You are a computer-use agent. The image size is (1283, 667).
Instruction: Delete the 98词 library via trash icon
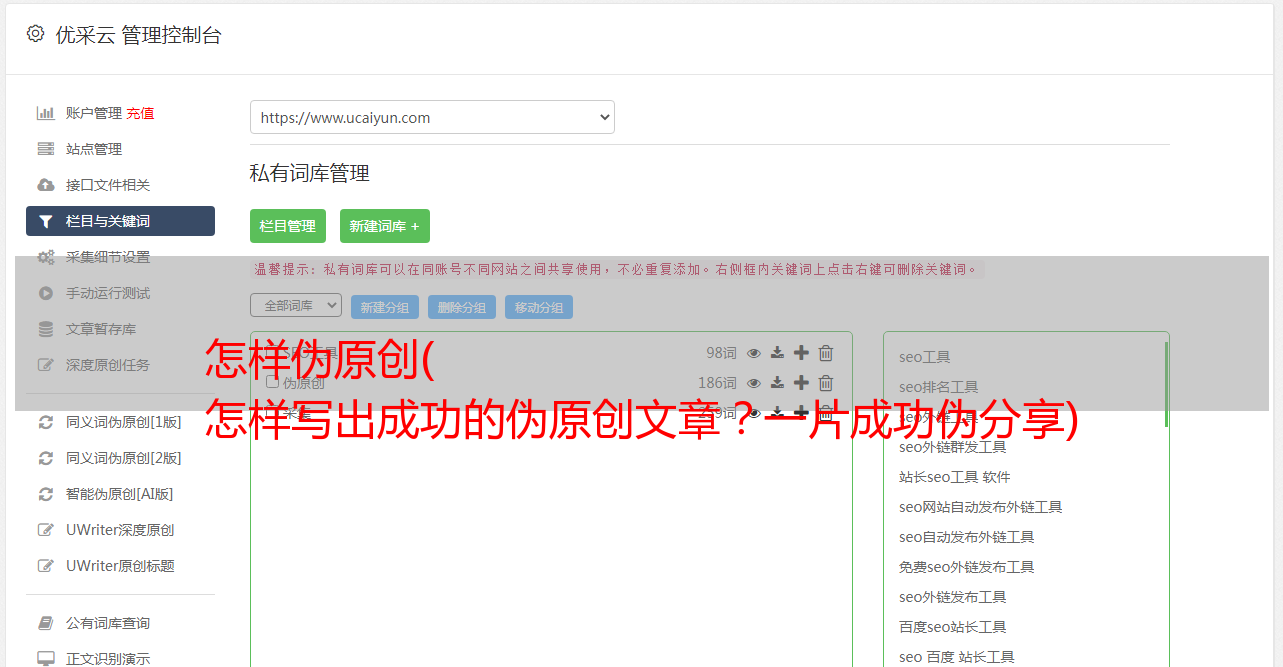coord(826,353)
